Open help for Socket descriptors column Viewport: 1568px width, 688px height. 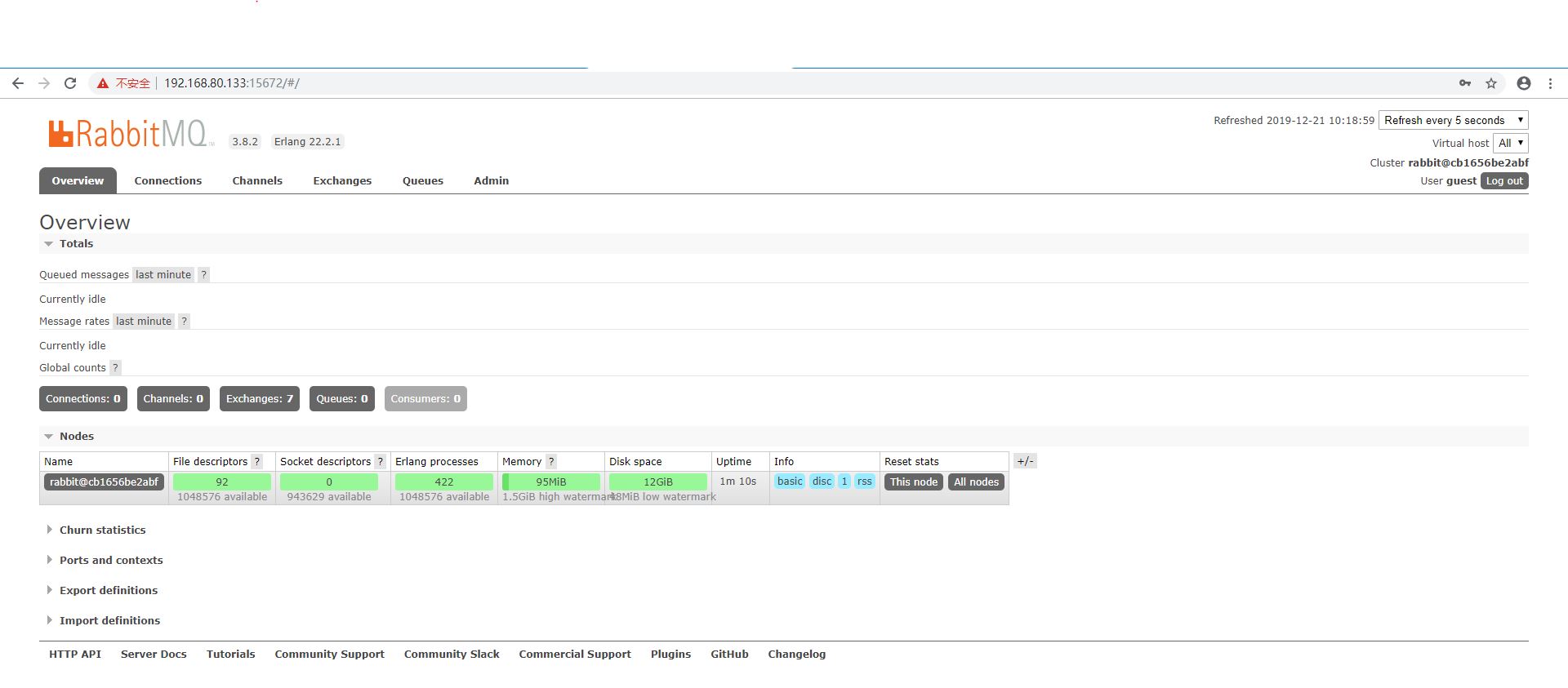[381, 462]
